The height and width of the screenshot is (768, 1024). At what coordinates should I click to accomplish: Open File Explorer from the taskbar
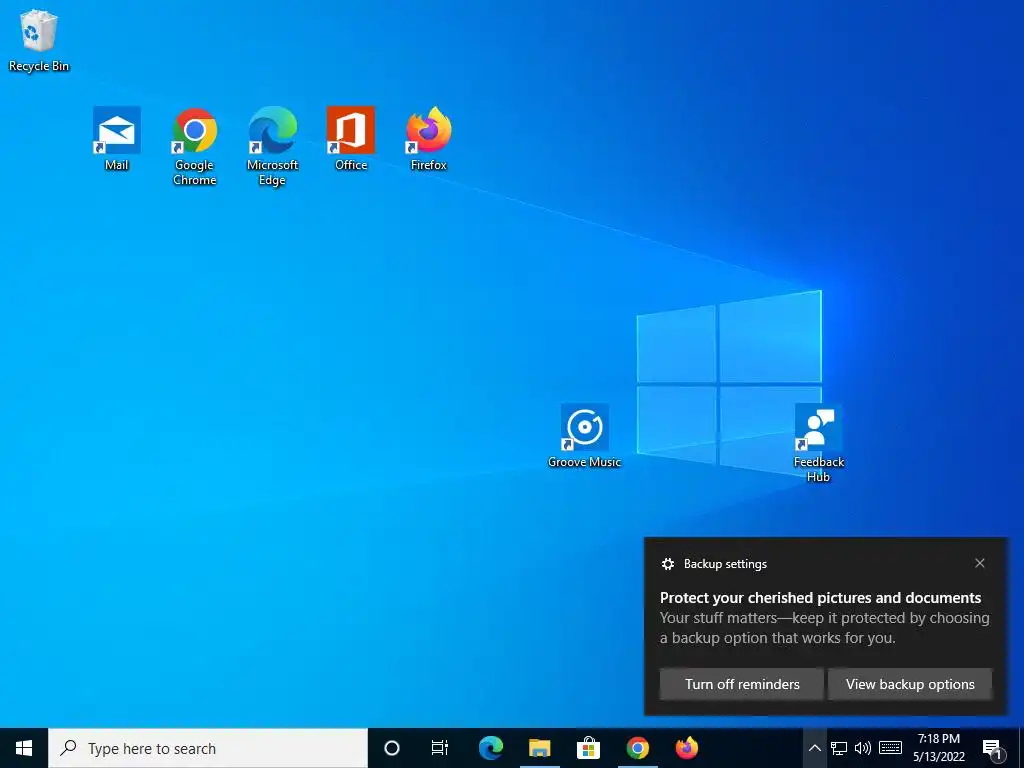(x=539, y=748)
